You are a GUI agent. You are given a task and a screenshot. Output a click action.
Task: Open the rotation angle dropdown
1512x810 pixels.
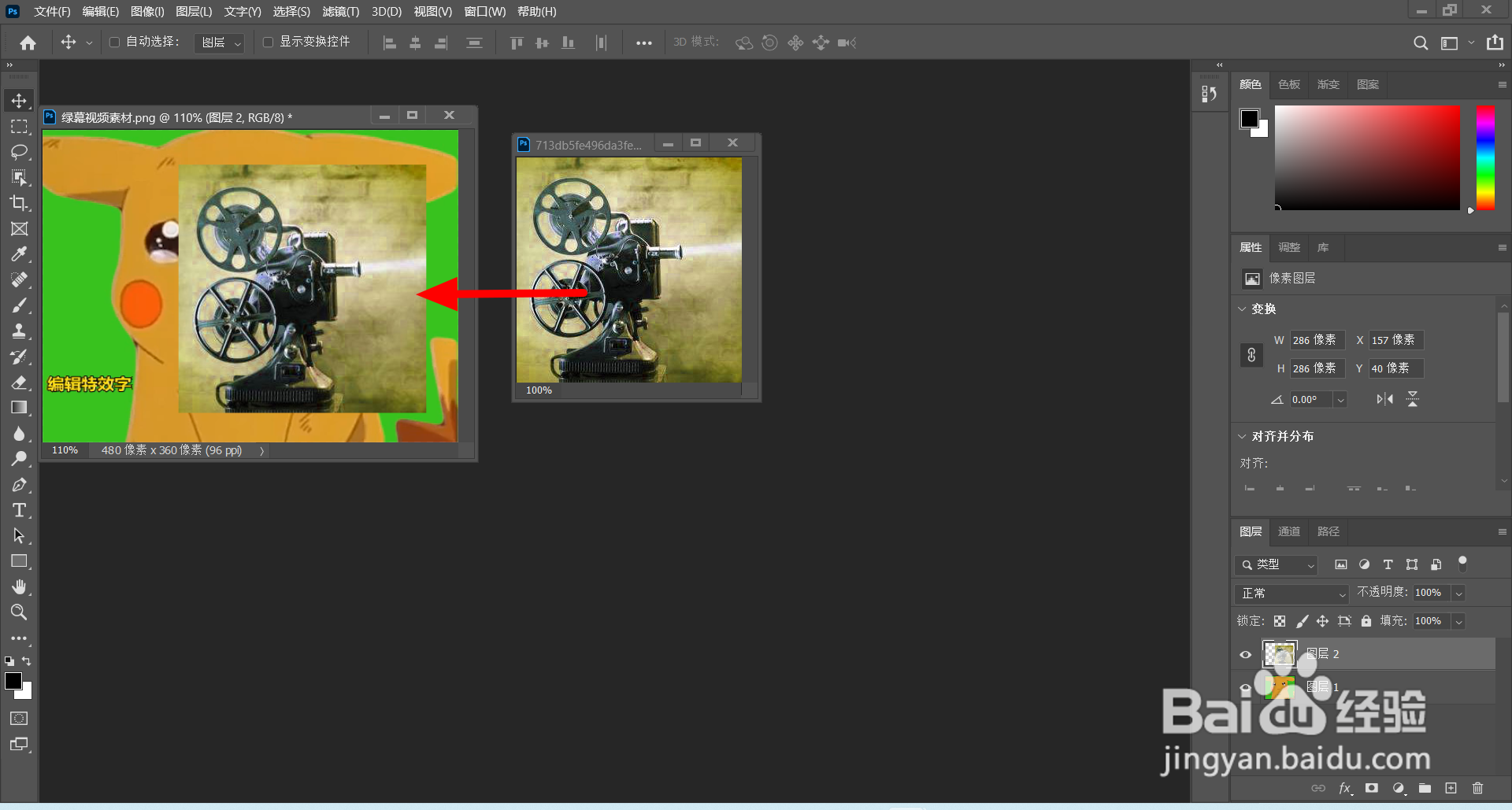point(1340,400)
